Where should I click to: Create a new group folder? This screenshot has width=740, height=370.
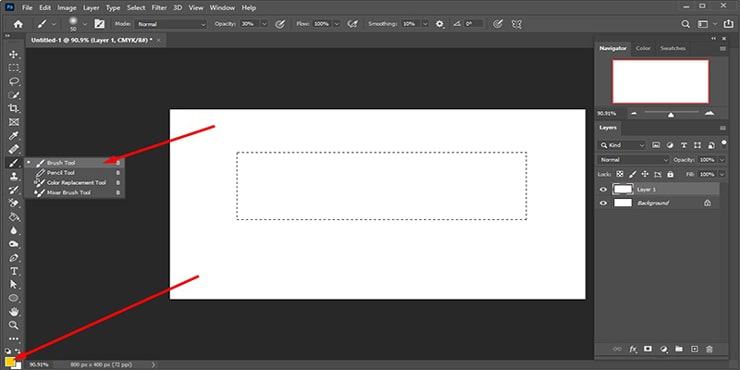(x=679, y=349)
